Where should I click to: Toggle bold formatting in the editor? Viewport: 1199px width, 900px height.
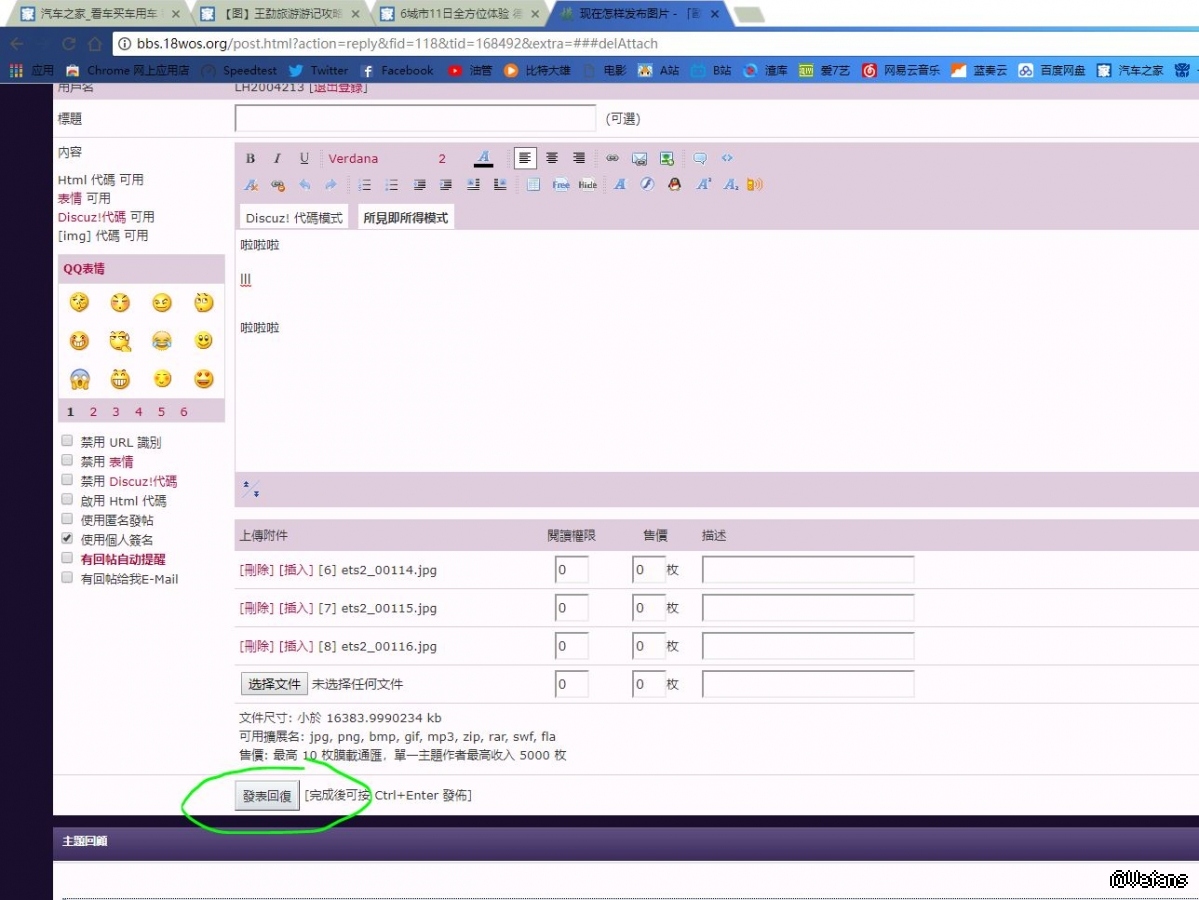(x=251, y=159)
